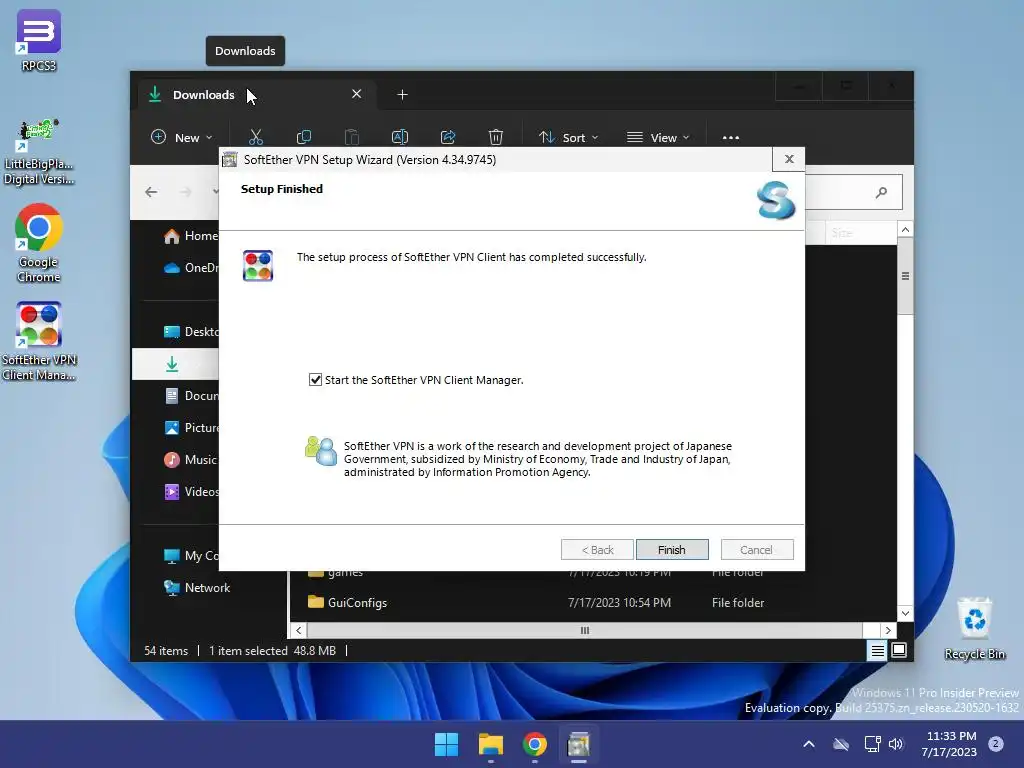Open the notification badge in the tray
The height and width of the screenshot is (768, 1024).
pos(996,744)
